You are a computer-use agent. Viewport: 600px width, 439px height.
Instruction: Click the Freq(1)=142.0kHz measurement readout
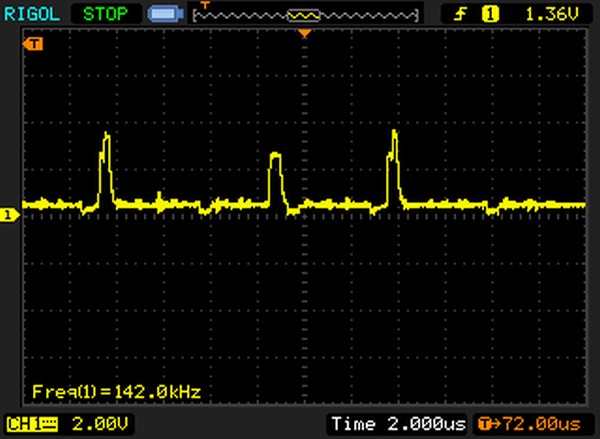pyautogui.click(x=116, y=391)
